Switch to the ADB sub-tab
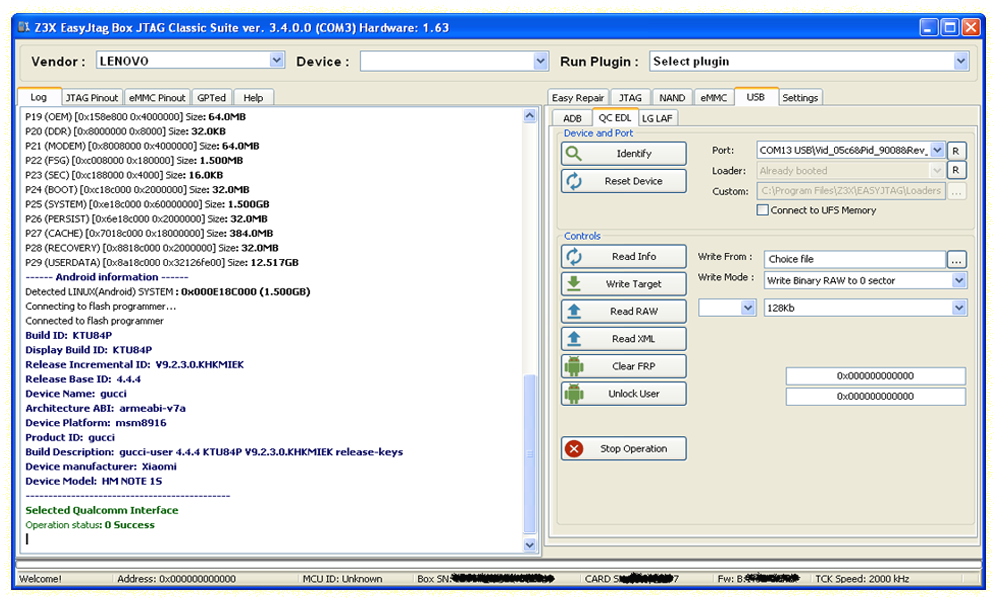 [x=573, y=118]
